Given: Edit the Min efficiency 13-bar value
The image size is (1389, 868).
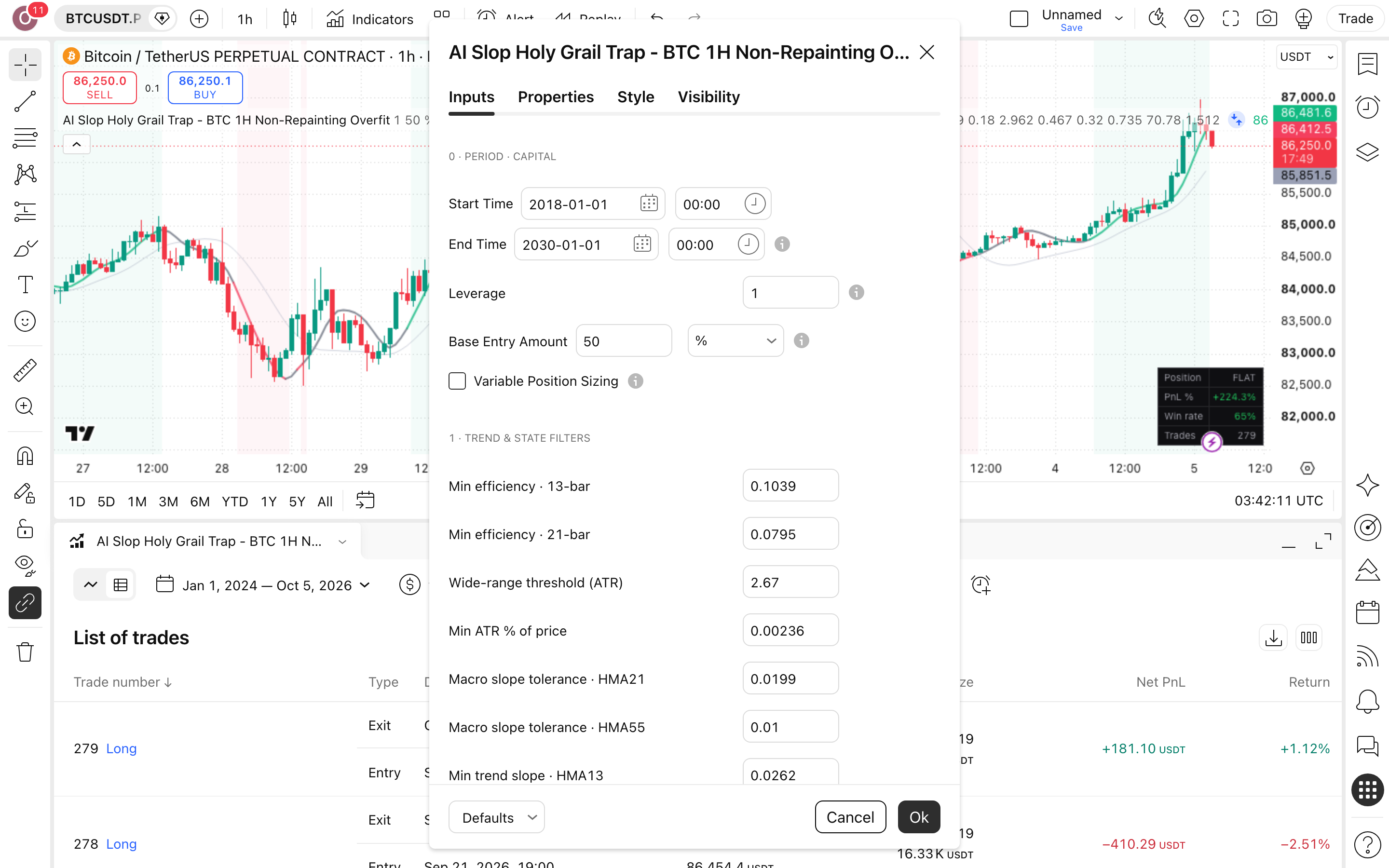Looking at the screenshot, I should pos(790,486).
